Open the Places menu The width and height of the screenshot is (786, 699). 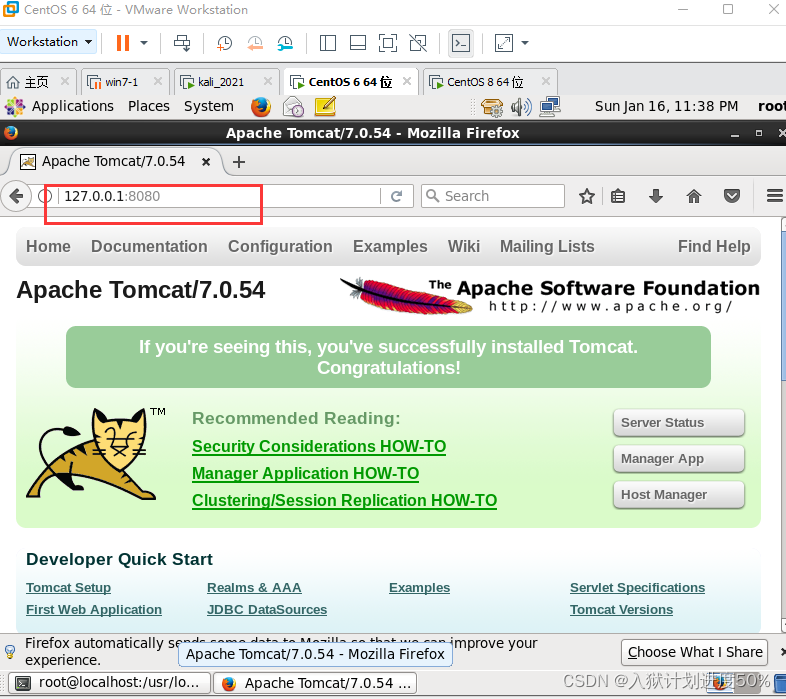click(149, 106)
